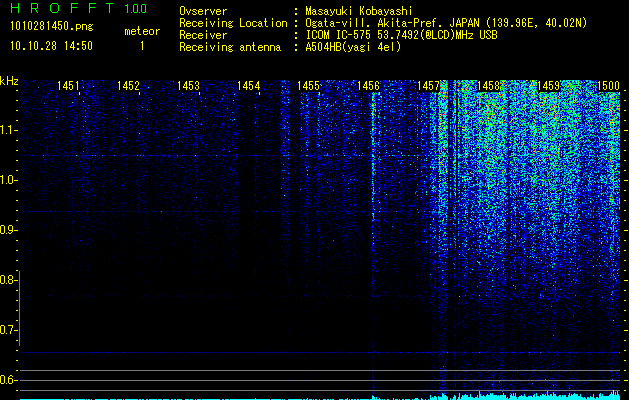Click time marker 1455
This screenshot has height=400, width=629.
pos(308,85)
